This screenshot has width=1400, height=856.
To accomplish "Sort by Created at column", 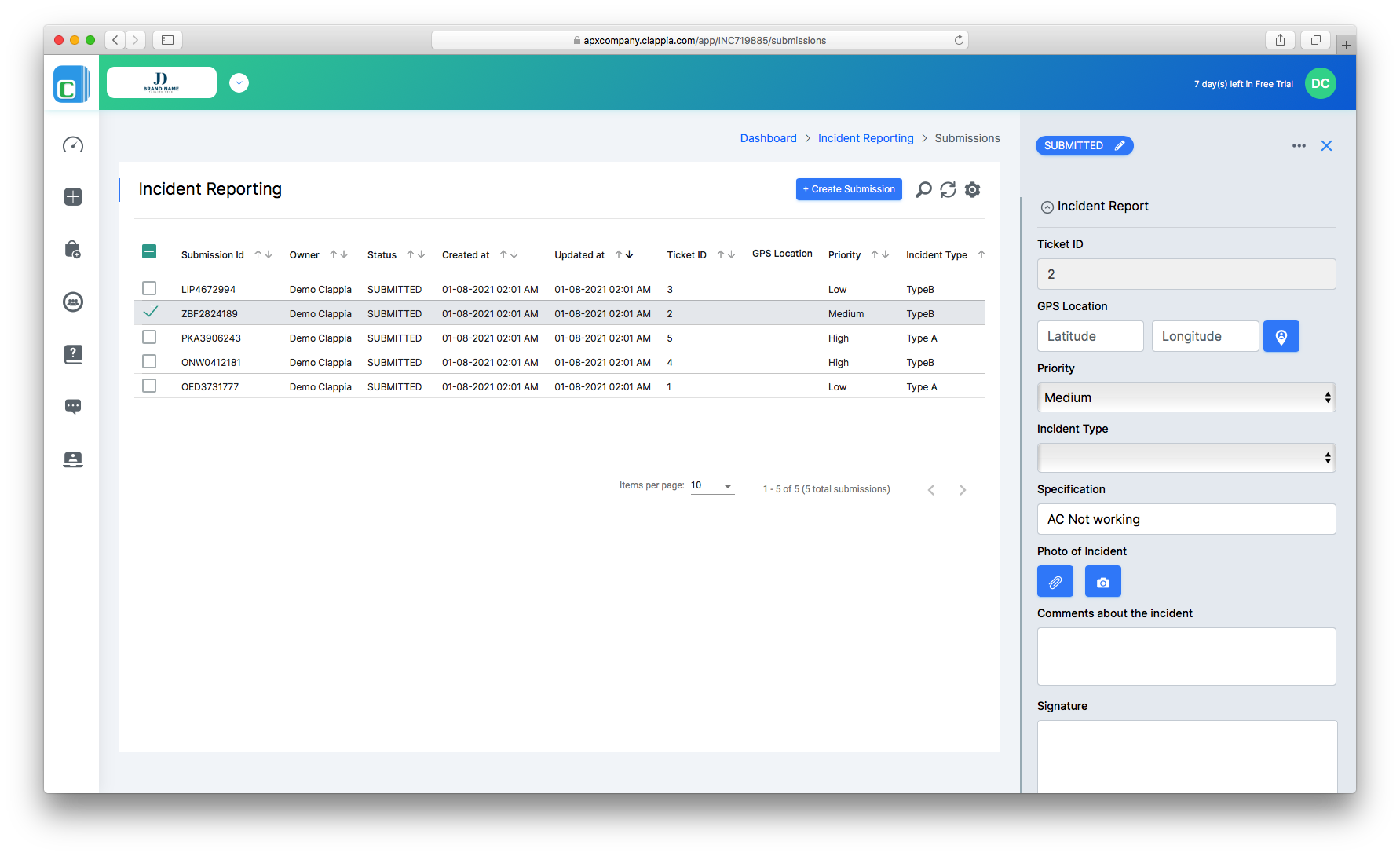I will pyautogui.click(x=509, y=254).
